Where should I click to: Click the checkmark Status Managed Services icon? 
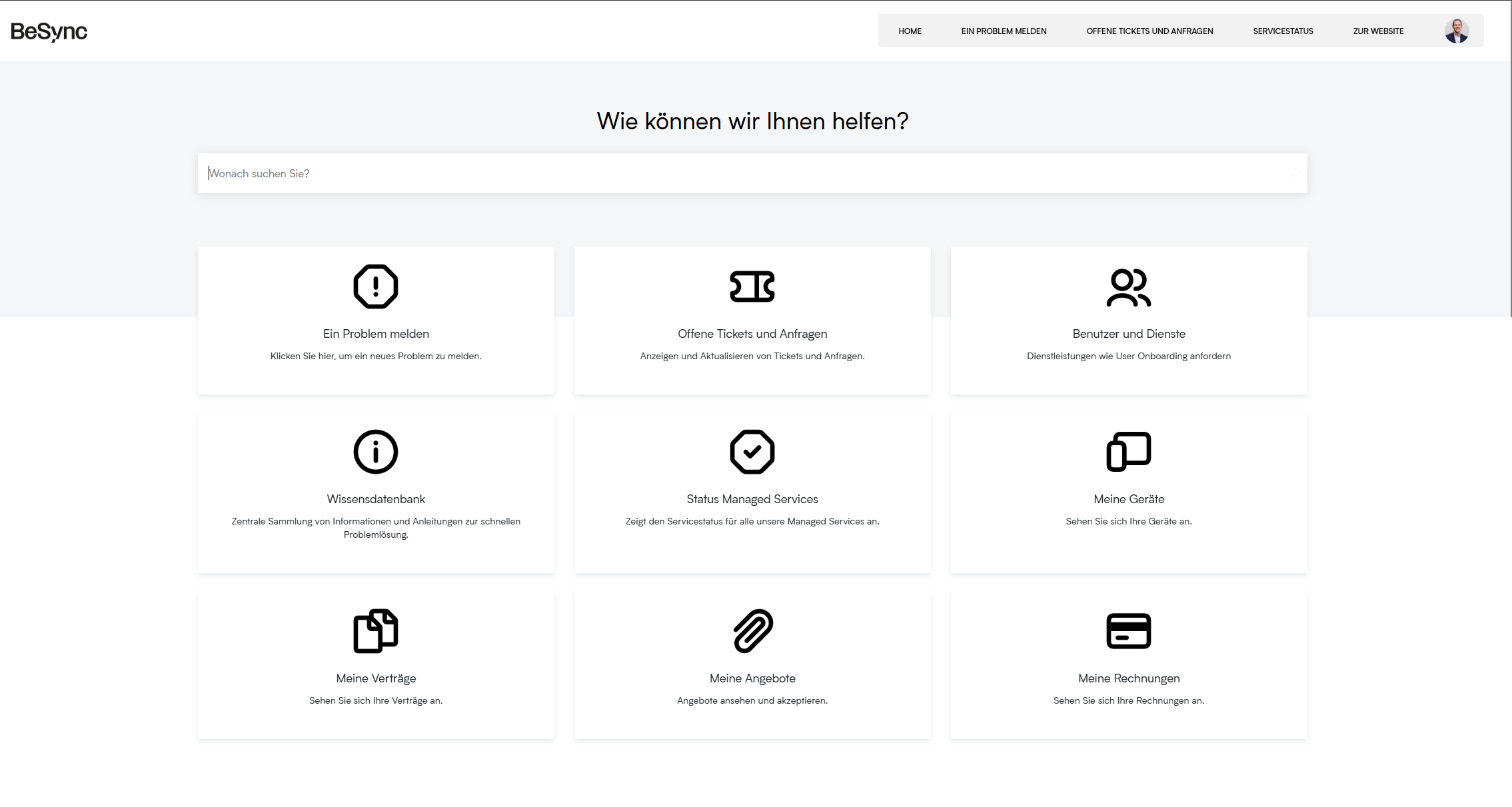click(x=752, y=452)
